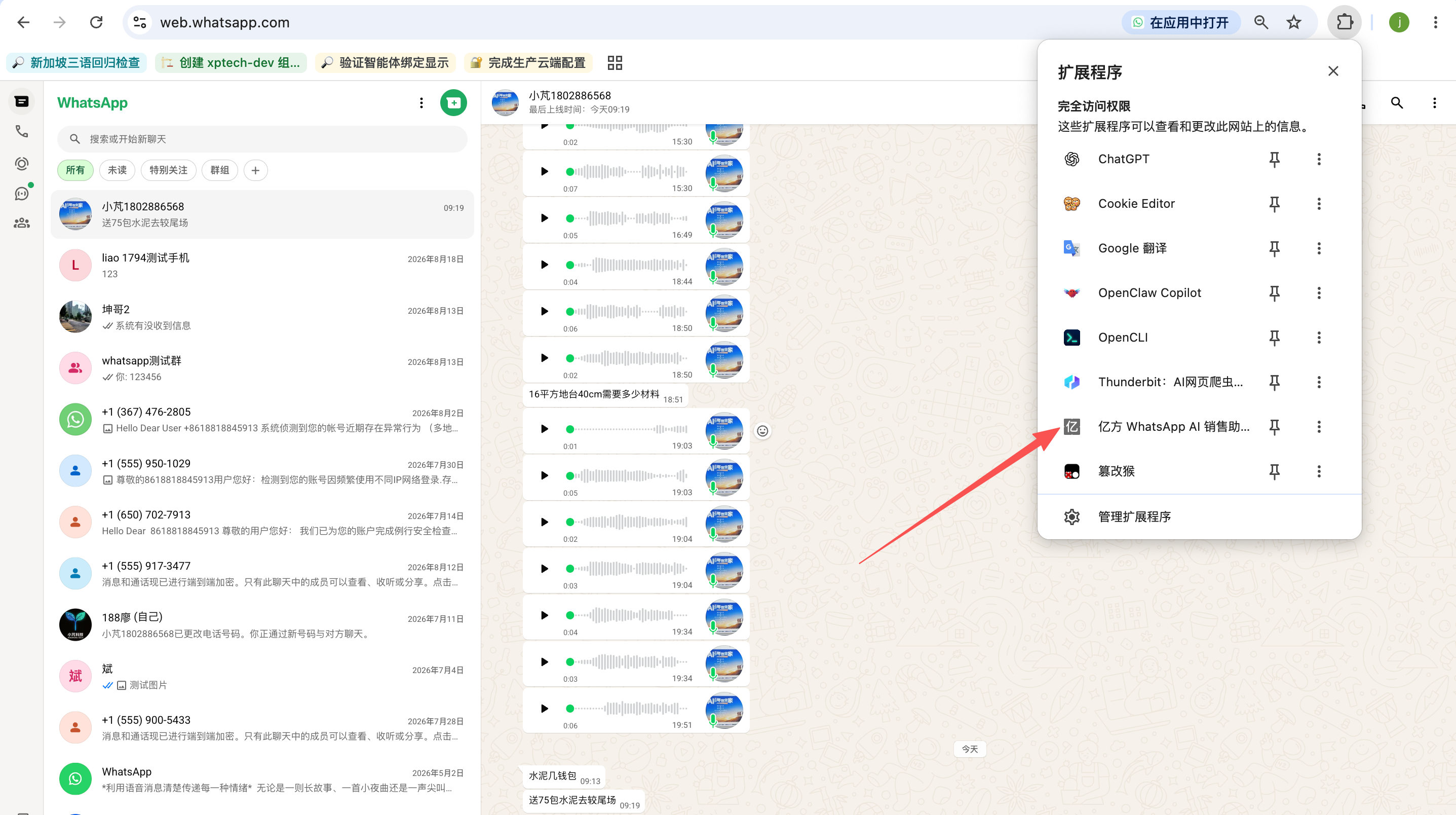Open the bookmark tab groups grid icon
This screenshot has height=815, width=1456.
(x=615, y=63)
